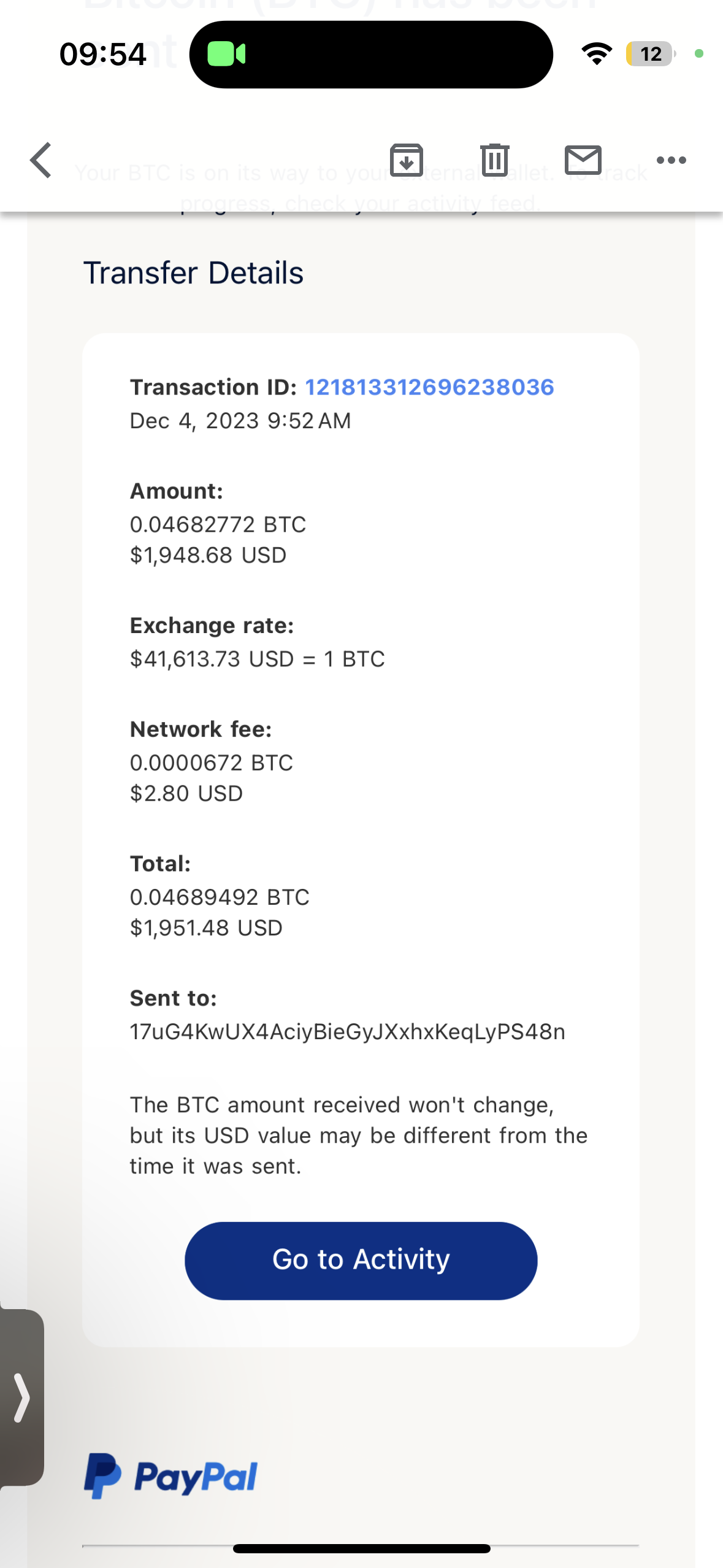Open transaction ID 12181331269623​8036 link
The image size is (723, 1568).
coord(429,387)
